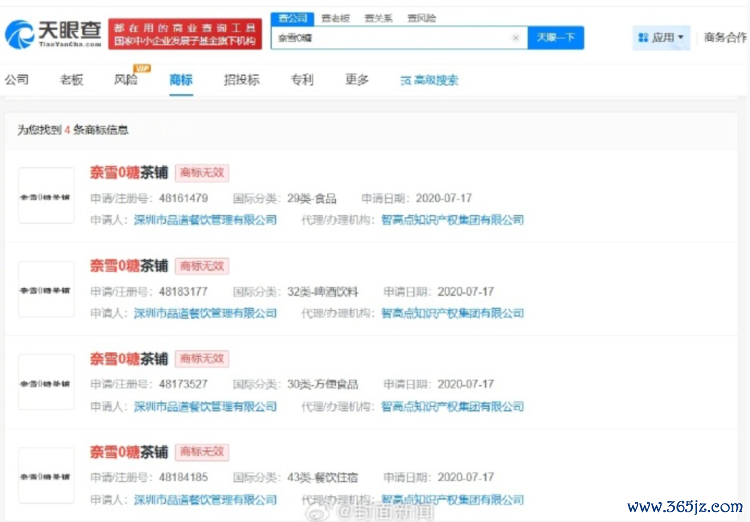750x522 pixels.
Task: Open applicant 深圳市品道餐饮管理有限公司 in 30类 row
Action: click(x=205, y=407)
